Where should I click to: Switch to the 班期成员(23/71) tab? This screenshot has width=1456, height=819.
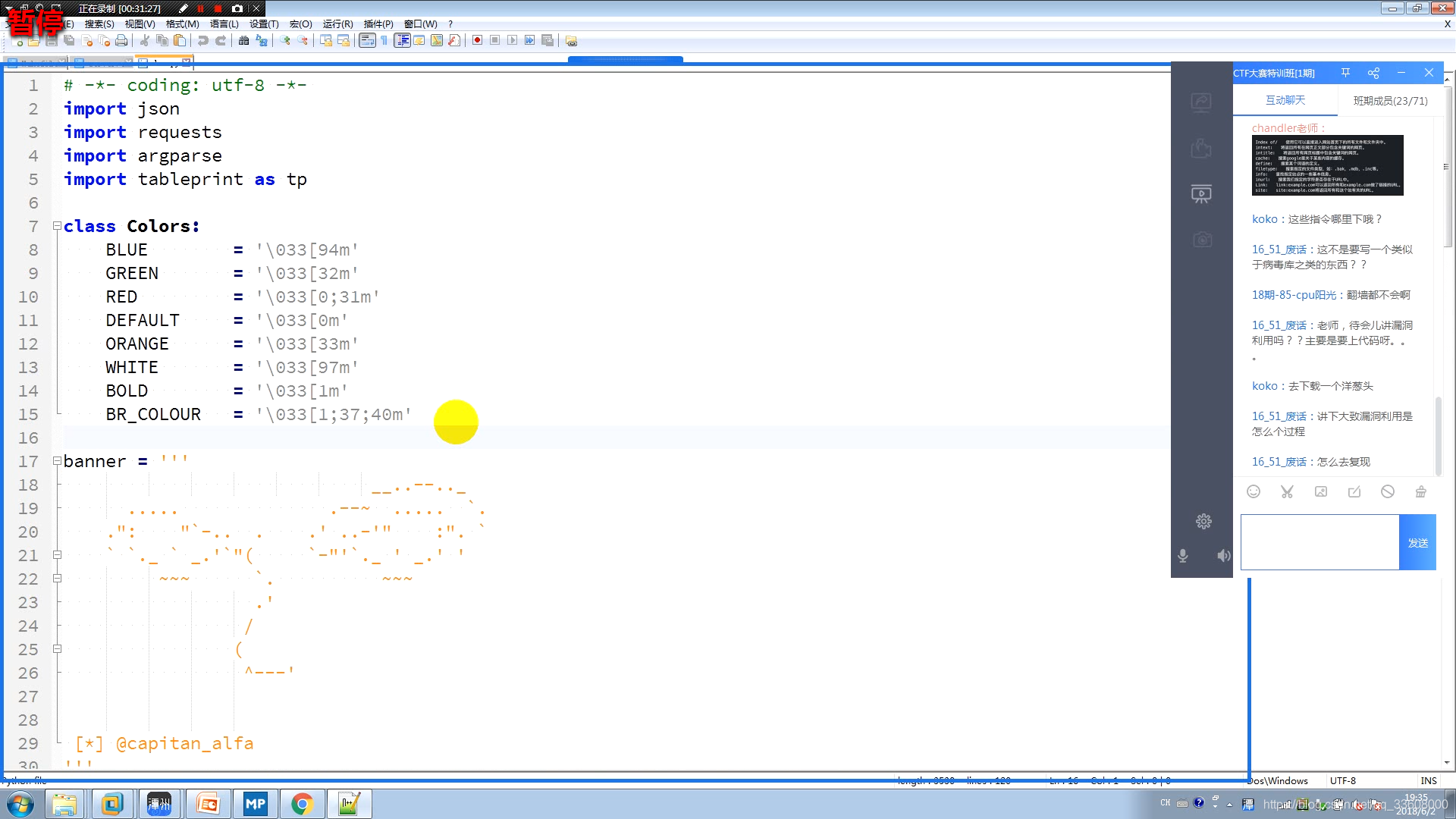pos(1390,100)
